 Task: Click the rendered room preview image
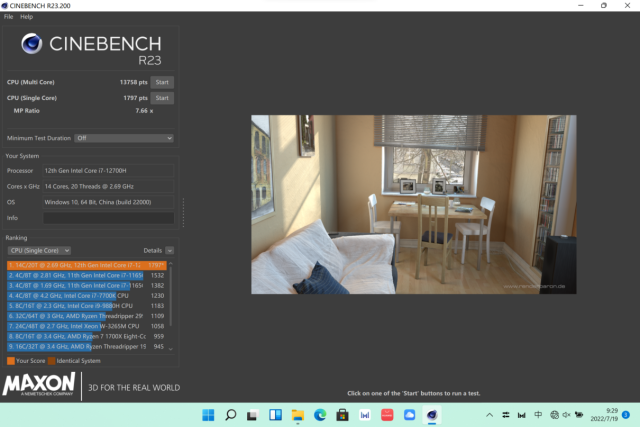tap(413, 205)
